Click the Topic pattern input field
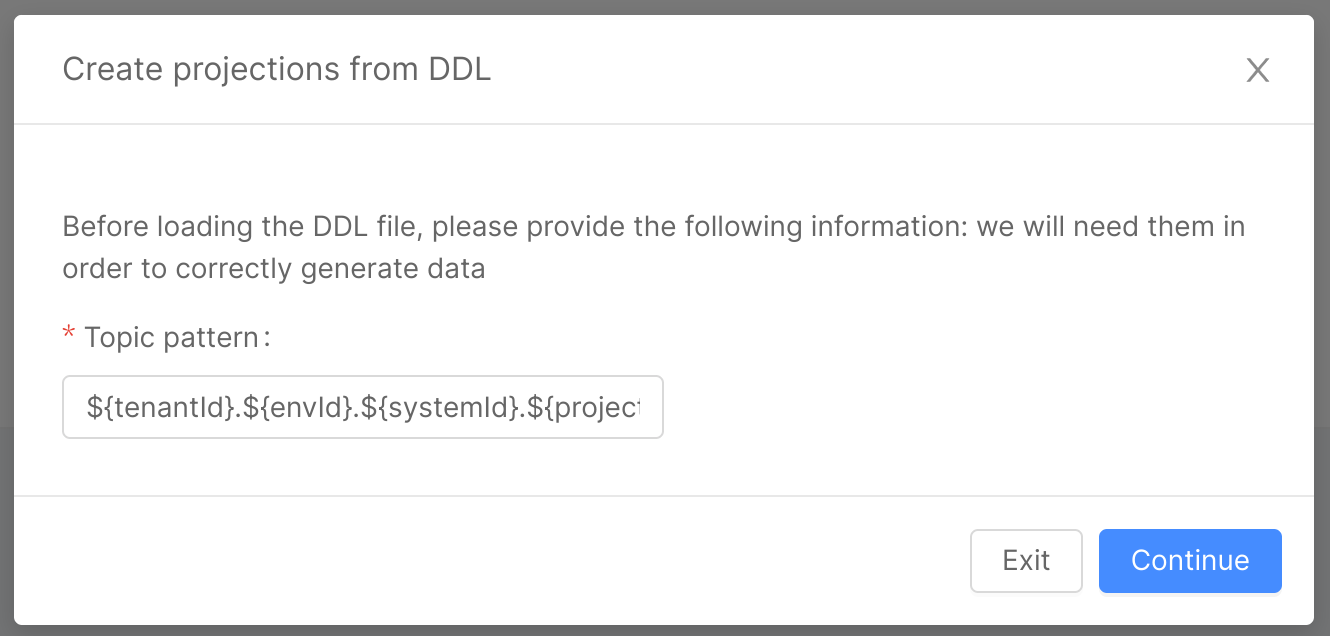This screenshot has width=1330, height=636. pos(362,406)
